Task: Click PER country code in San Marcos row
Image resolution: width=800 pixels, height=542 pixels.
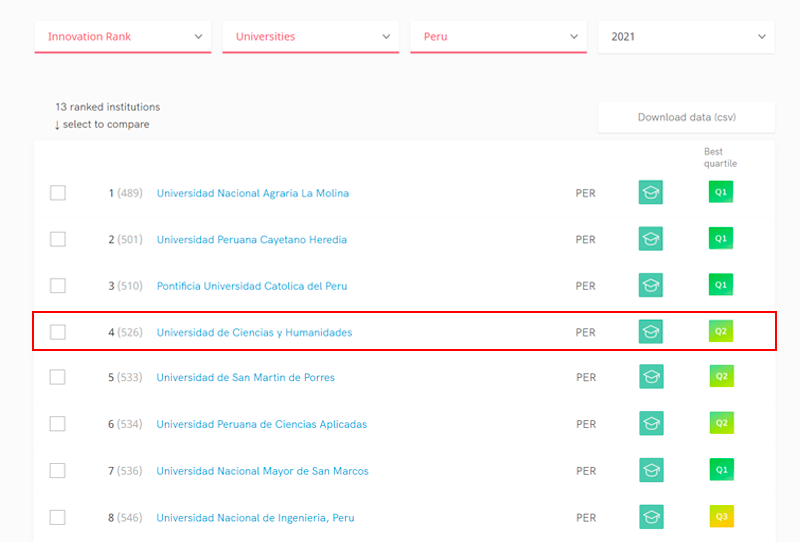Action: [586, 471]
